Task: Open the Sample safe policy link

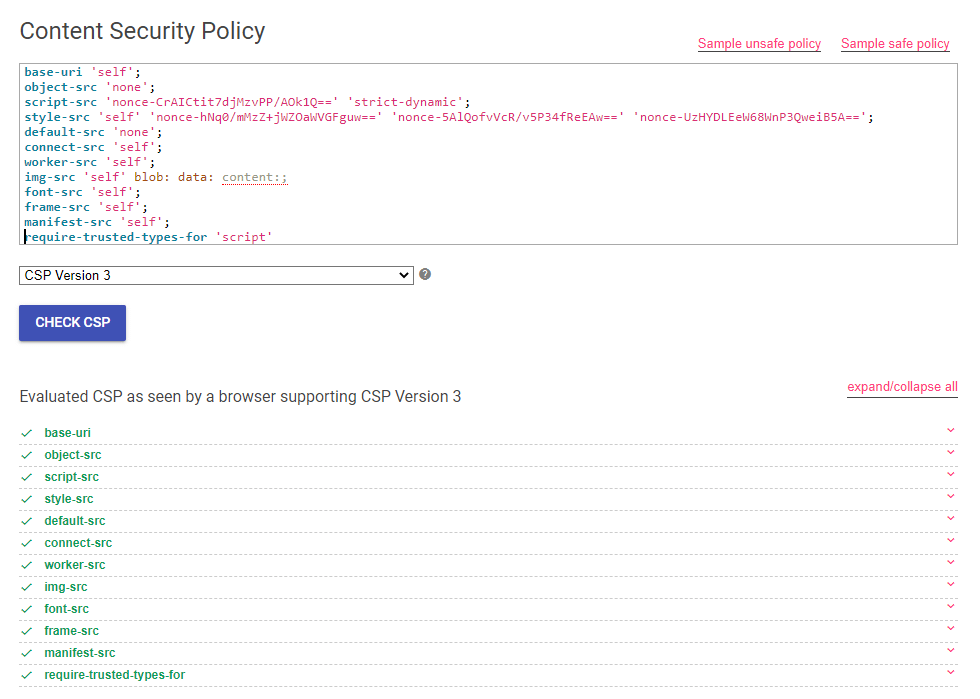Action: (x=895, y=43)
